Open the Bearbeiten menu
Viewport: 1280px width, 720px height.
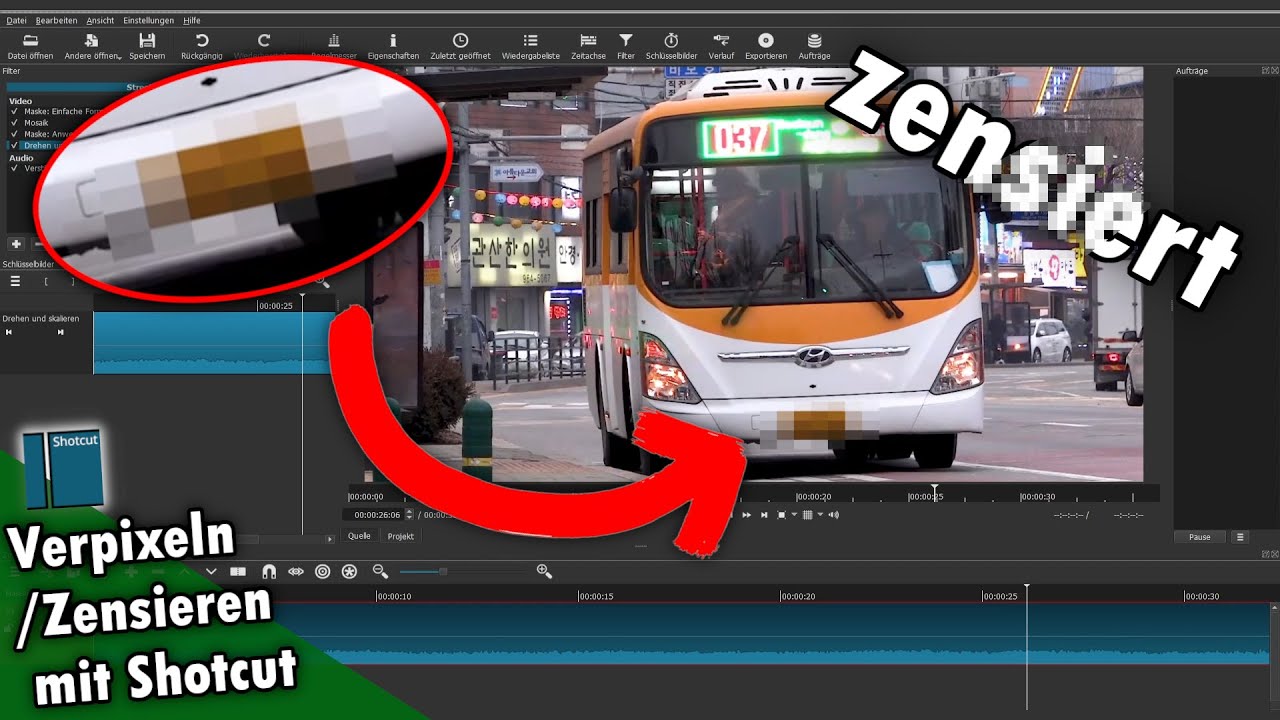pos(56,20)
